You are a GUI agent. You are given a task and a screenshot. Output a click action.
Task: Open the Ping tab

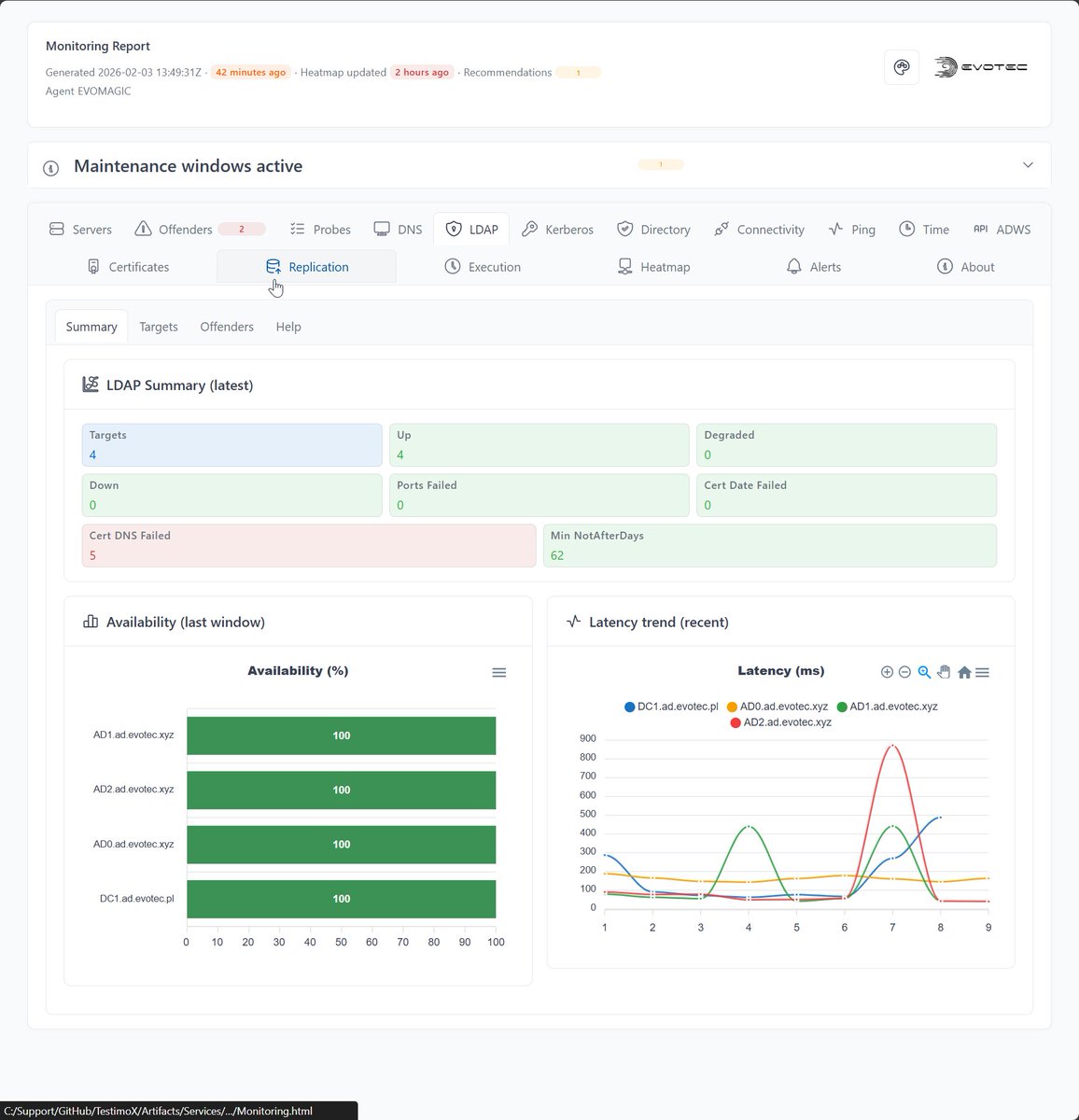(851, 230)
